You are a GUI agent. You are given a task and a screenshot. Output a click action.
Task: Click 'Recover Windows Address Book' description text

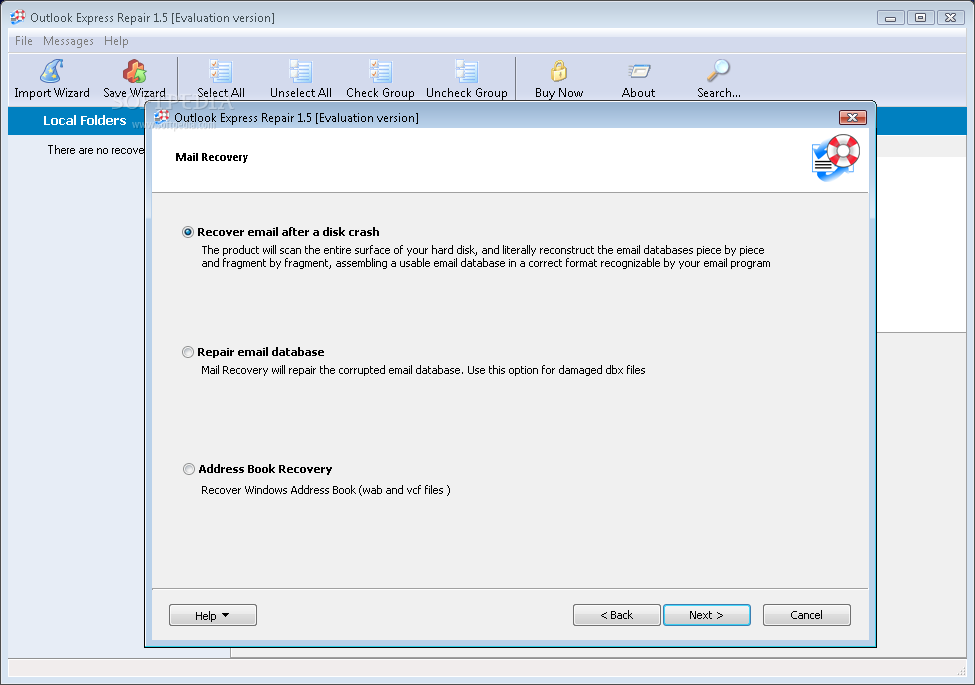click(326, 490)
